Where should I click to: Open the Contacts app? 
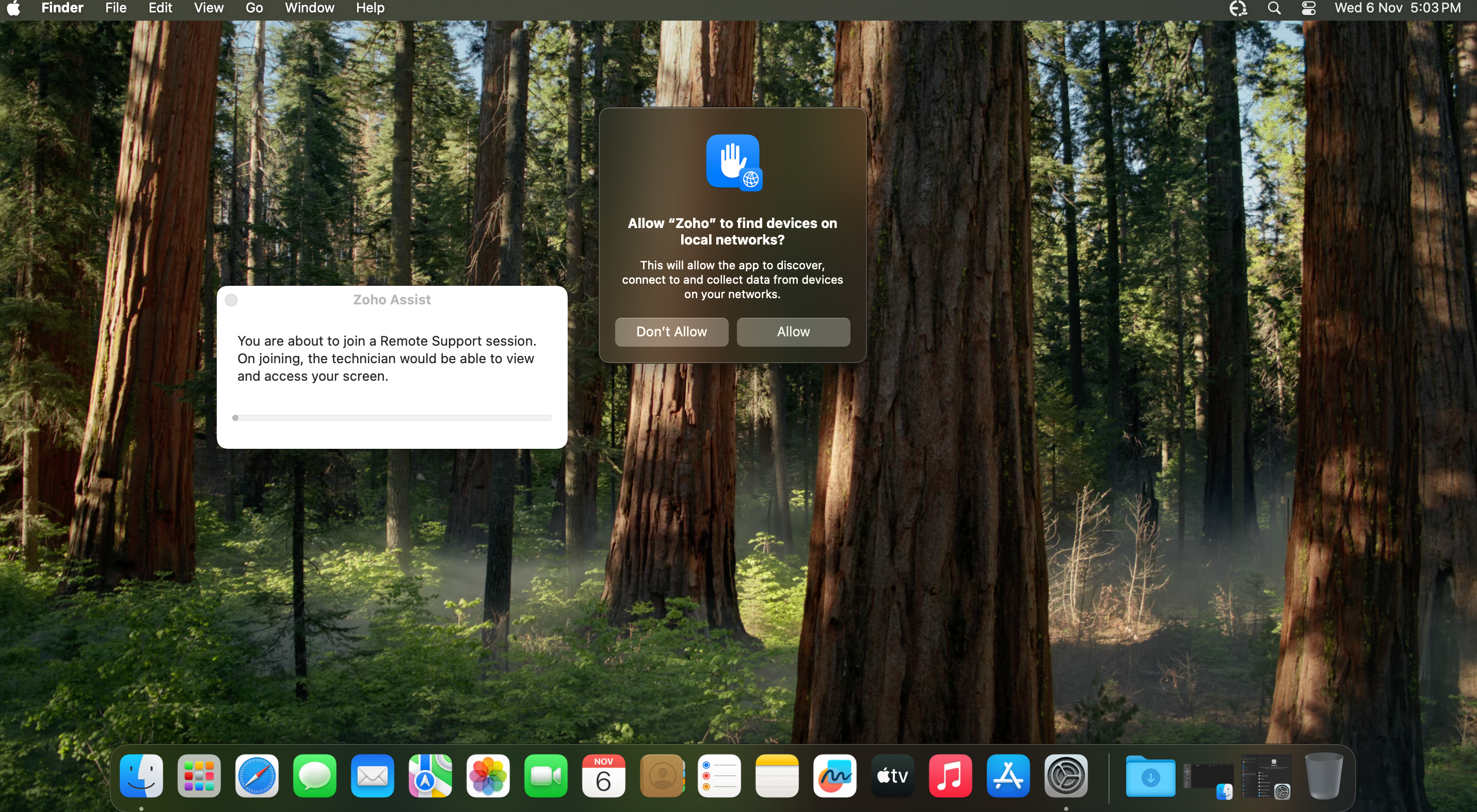(661, 776)
